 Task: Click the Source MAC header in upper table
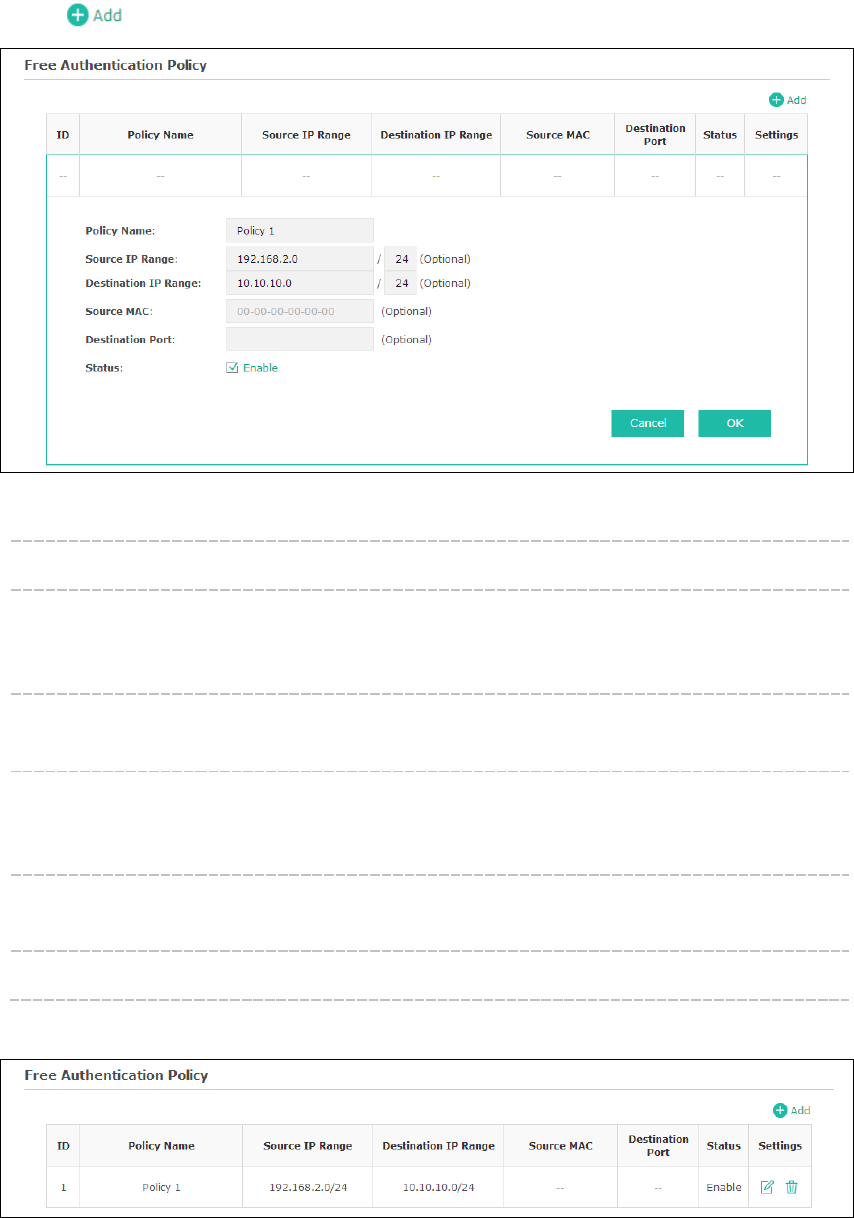click(x=557, y=135)
